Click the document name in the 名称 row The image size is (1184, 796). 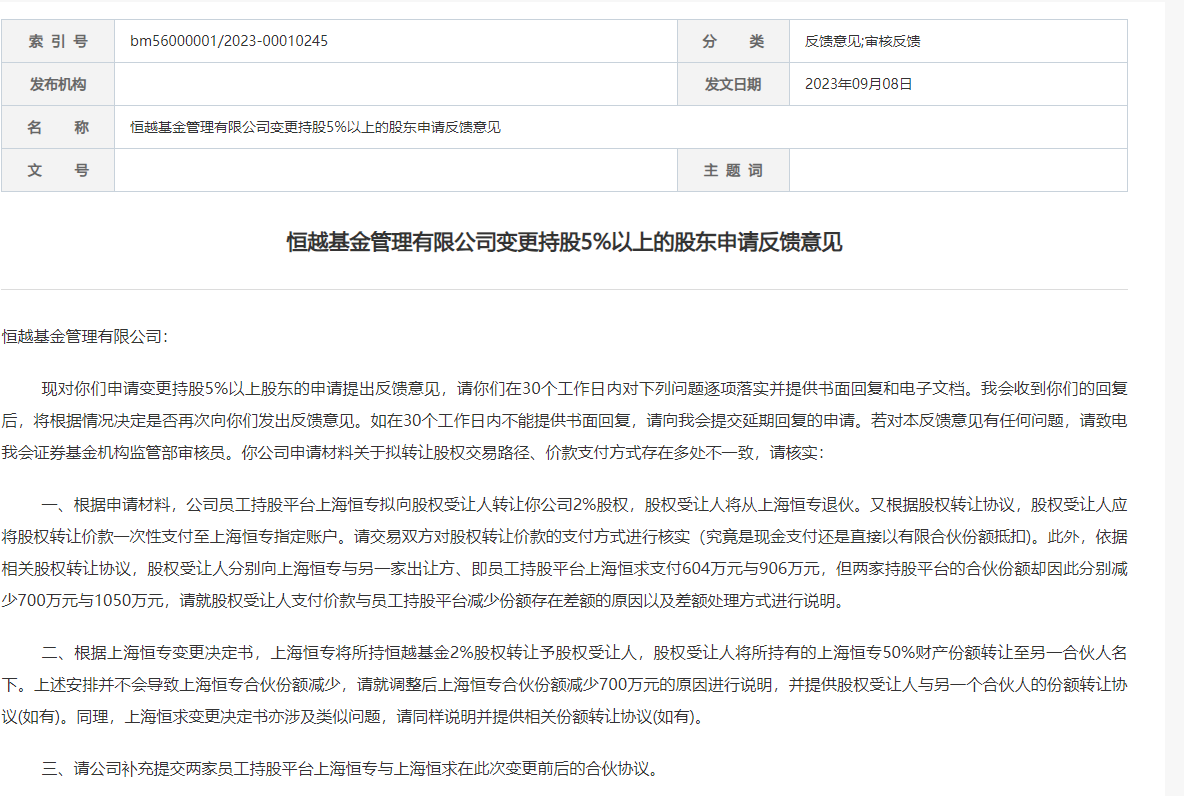315,127
